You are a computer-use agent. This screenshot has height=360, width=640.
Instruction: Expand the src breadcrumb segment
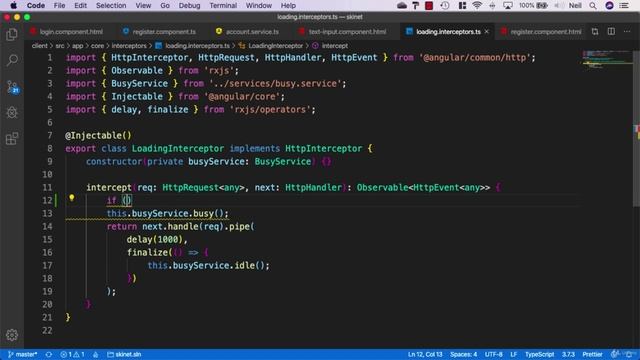pyautogui.click(x=60, y=46)
